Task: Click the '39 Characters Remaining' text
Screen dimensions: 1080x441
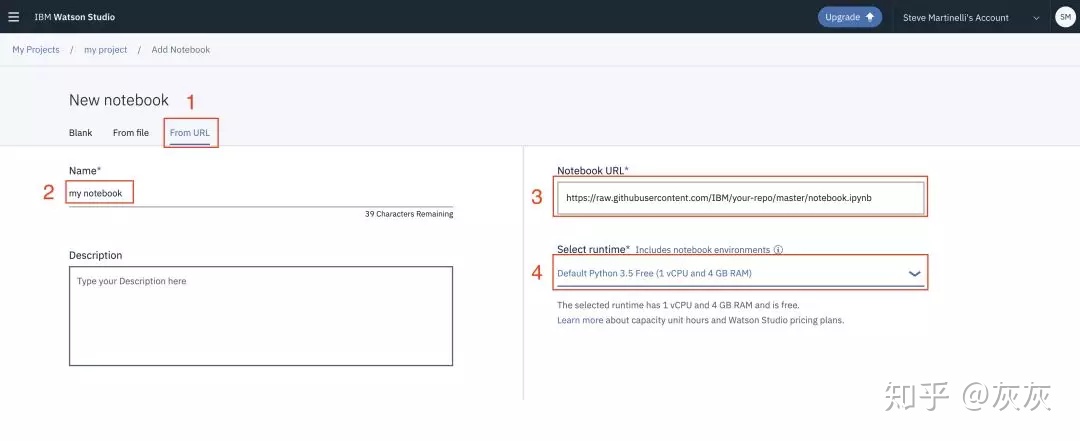Action: (x=409, y=214)
